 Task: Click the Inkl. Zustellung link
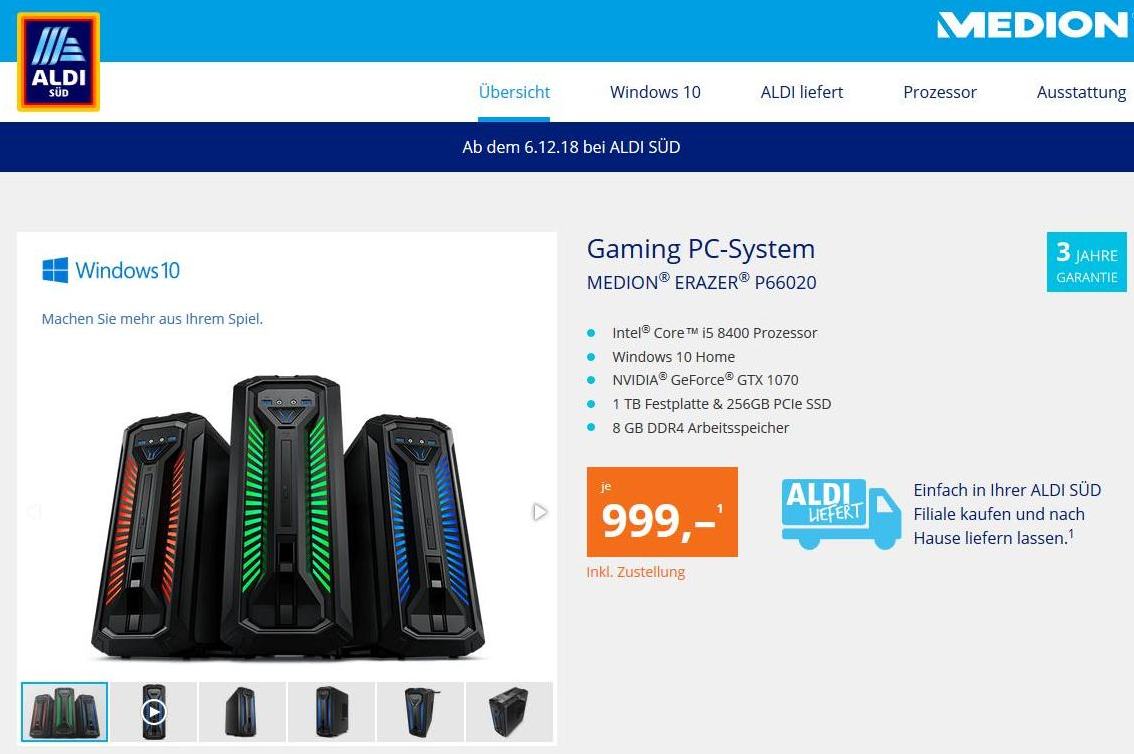pyautogui.click(x=636, y=572)
